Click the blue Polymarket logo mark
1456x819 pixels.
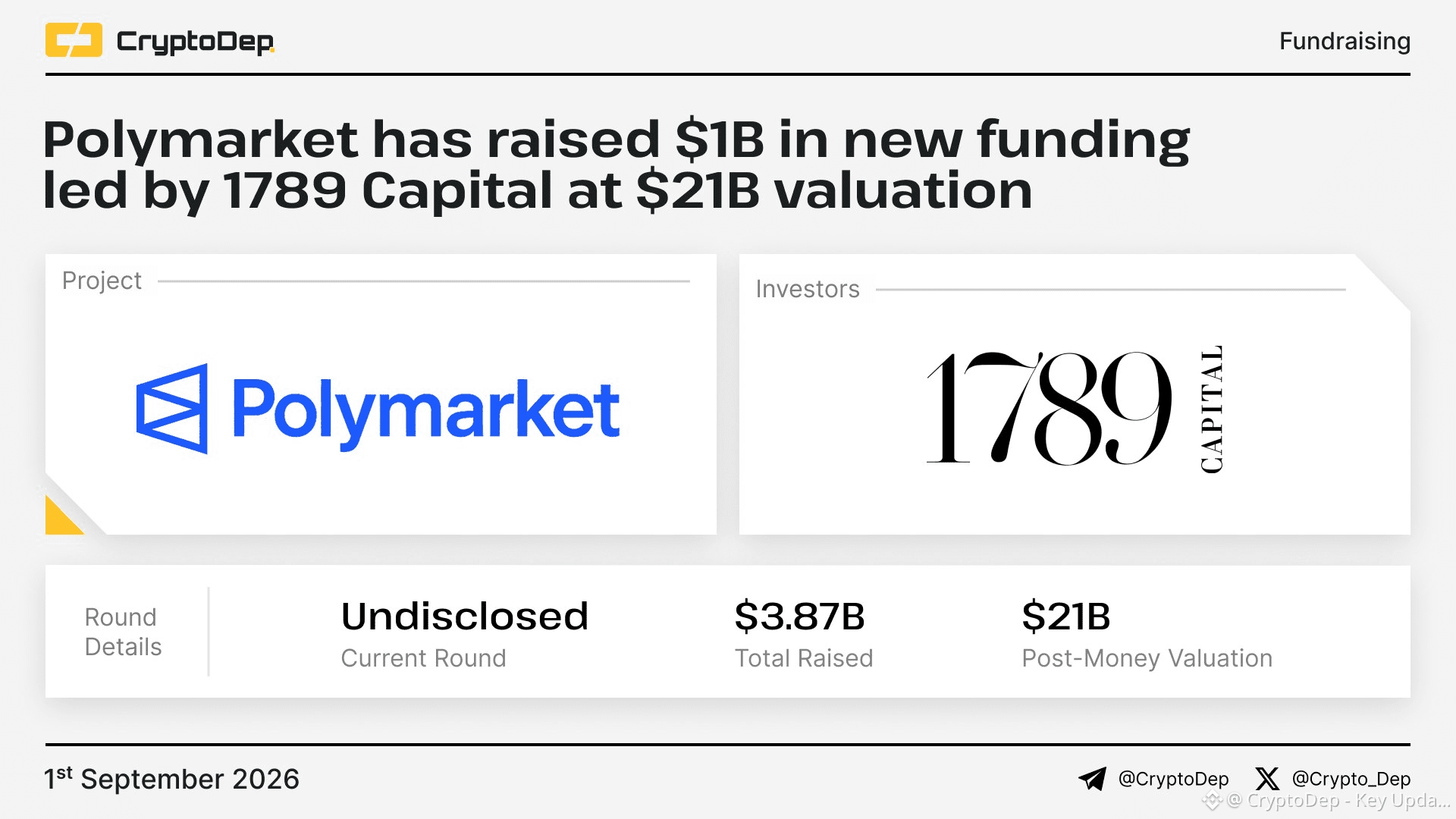(x=172, y=409)
